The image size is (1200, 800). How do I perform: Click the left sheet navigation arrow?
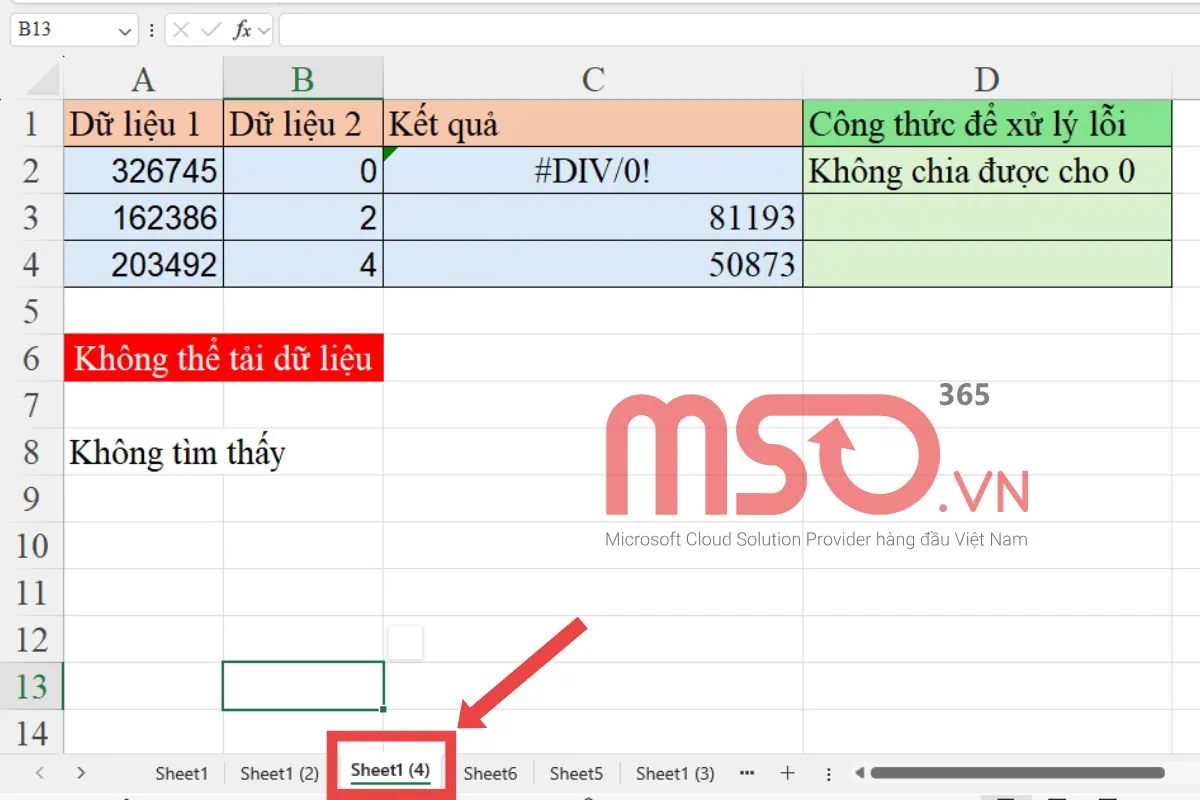pos(38,773)
